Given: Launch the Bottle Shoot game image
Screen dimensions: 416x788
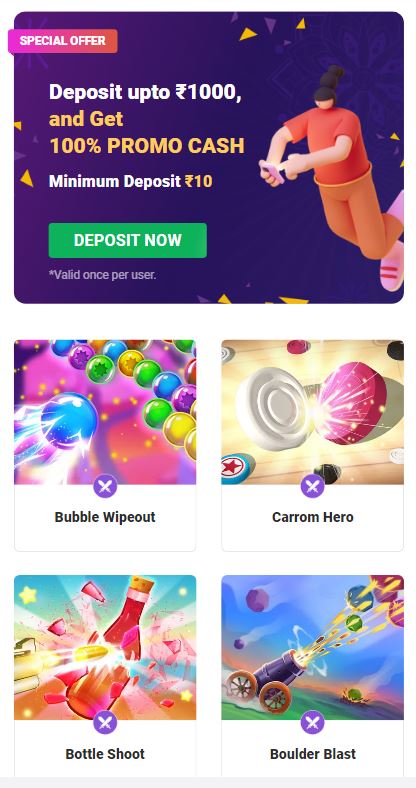Looking at the screenshot, I should click(x=105, y=647).
